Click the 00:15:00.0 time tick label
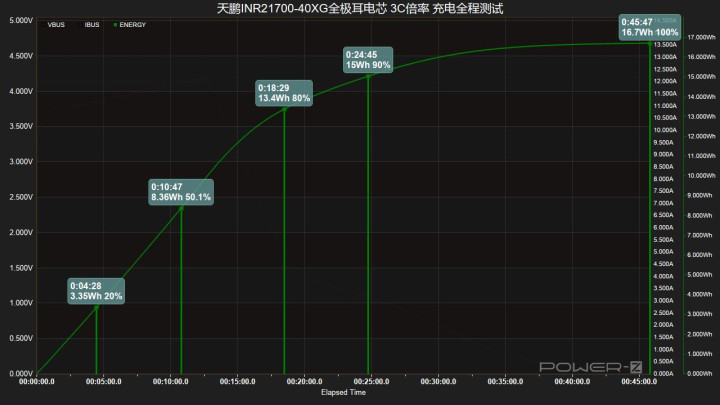The width and height of the screenshot is (720, 405). tap(237, 382)
